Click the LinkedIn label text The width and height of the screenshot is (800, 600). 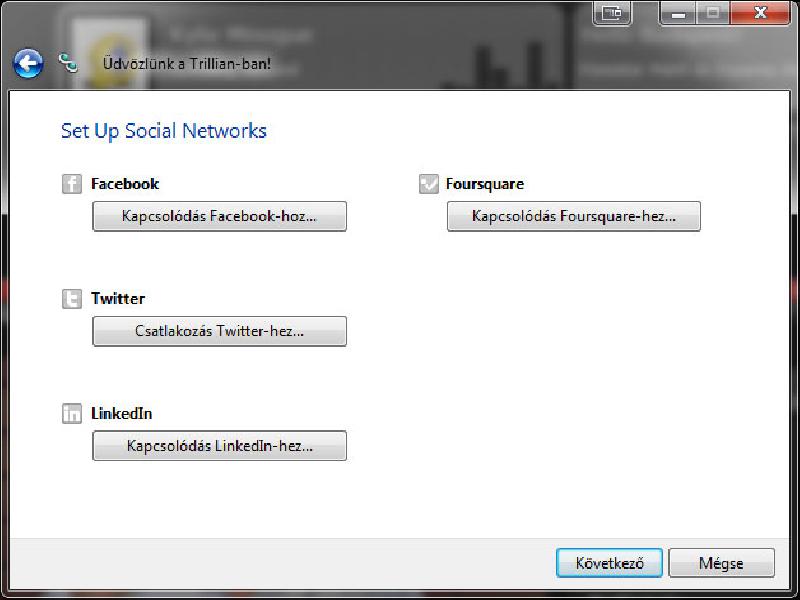pos(121,413)
